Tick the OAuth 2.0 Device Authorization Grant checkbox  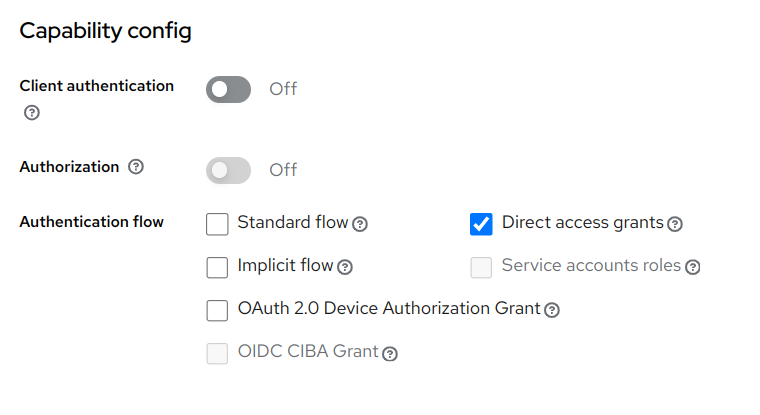217,310
